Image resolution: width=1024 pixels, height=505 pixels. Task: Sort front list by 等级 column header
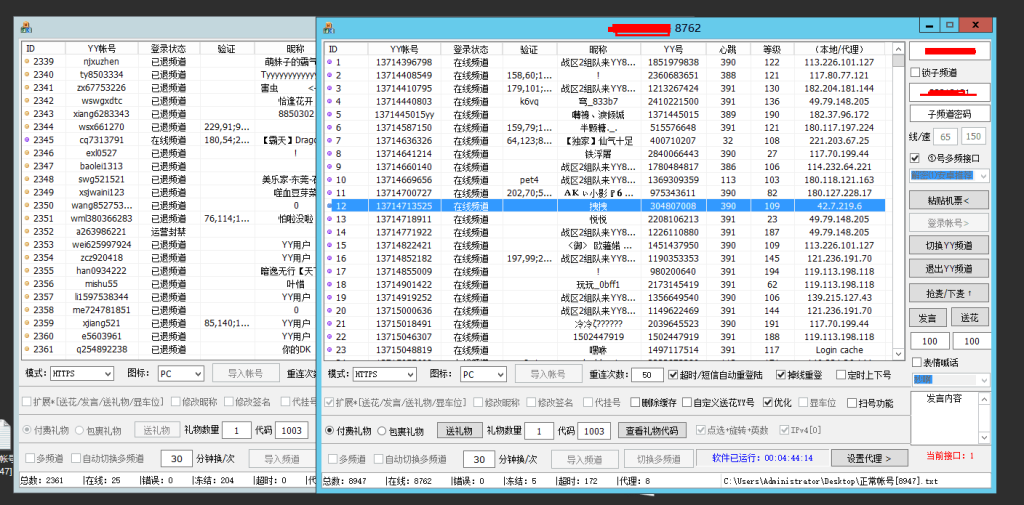(x=771, y=49)
